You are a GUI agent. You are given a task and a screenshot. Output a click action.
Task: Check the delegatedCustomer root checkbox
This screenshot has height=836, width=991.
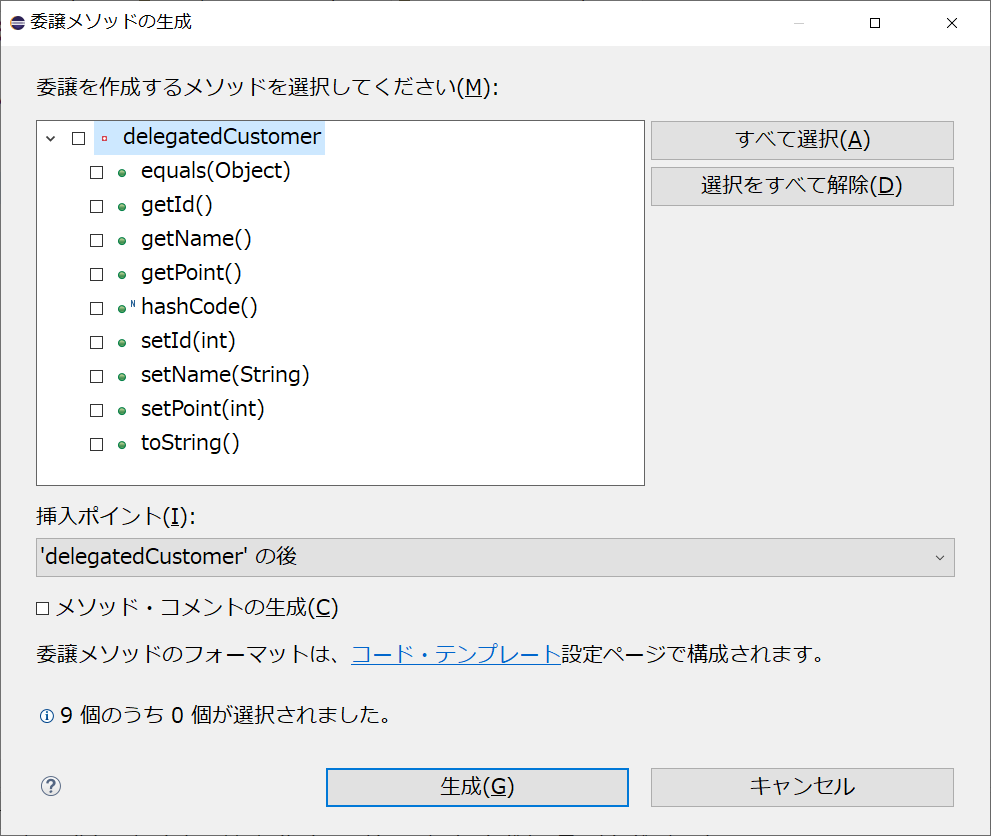tap(77, 138)
